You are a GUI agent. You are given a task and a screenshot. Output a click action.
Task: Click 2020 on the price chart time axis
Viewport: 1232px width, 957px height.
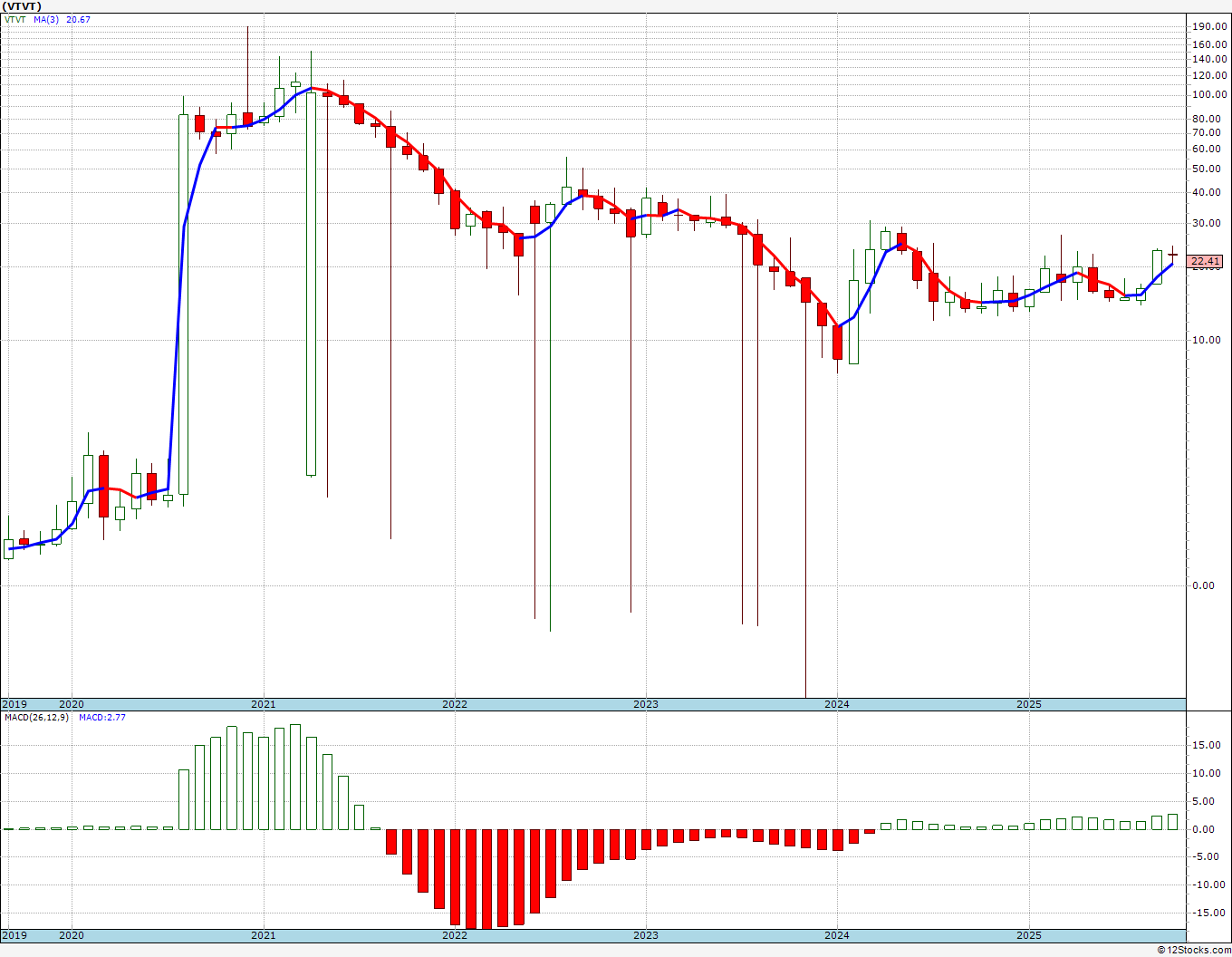tap(71, 704)
